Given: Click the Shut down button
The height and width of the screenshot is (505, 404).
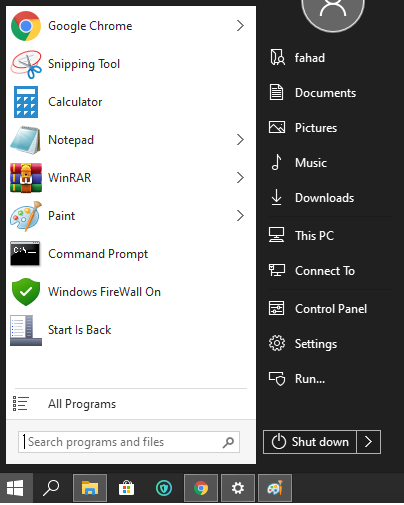Looking at the screenshot, I should (x=310, y=442).
